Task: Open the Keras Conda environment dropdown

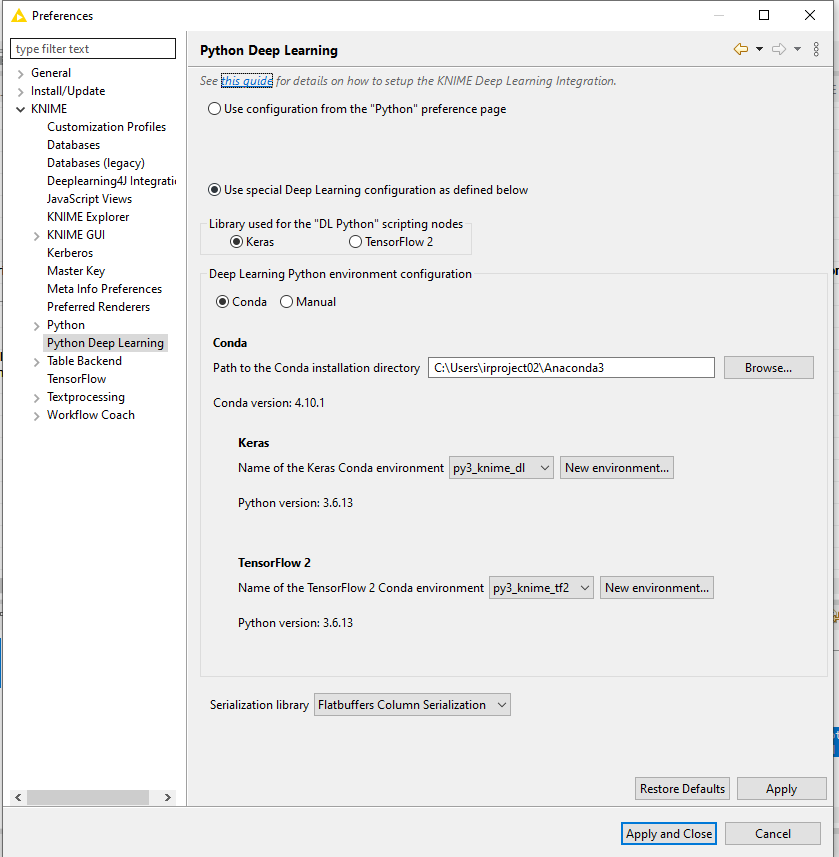Action: click(x=501, y=468)
